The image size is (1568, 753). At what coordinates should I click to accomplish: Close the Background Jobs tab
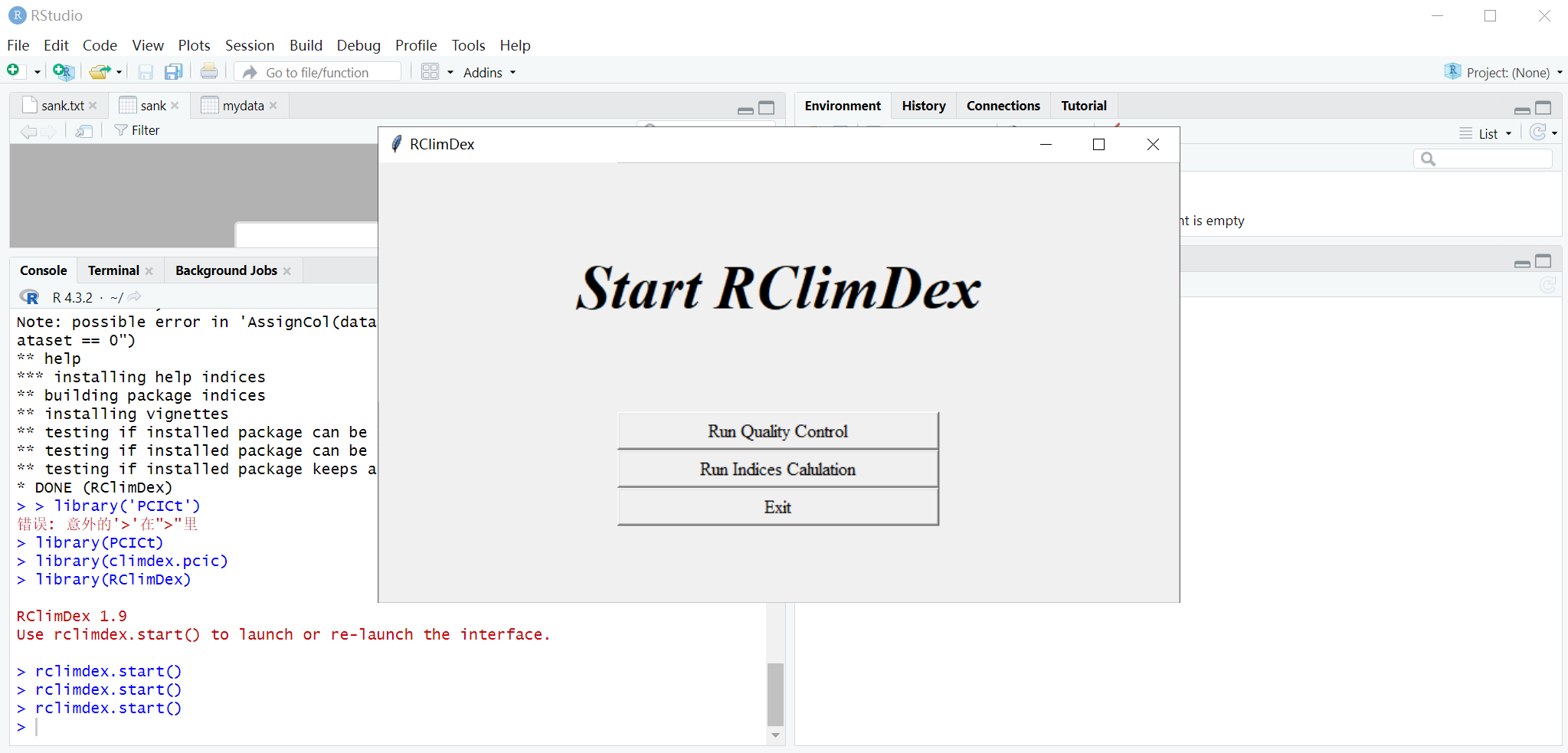(x=287, y=271)
